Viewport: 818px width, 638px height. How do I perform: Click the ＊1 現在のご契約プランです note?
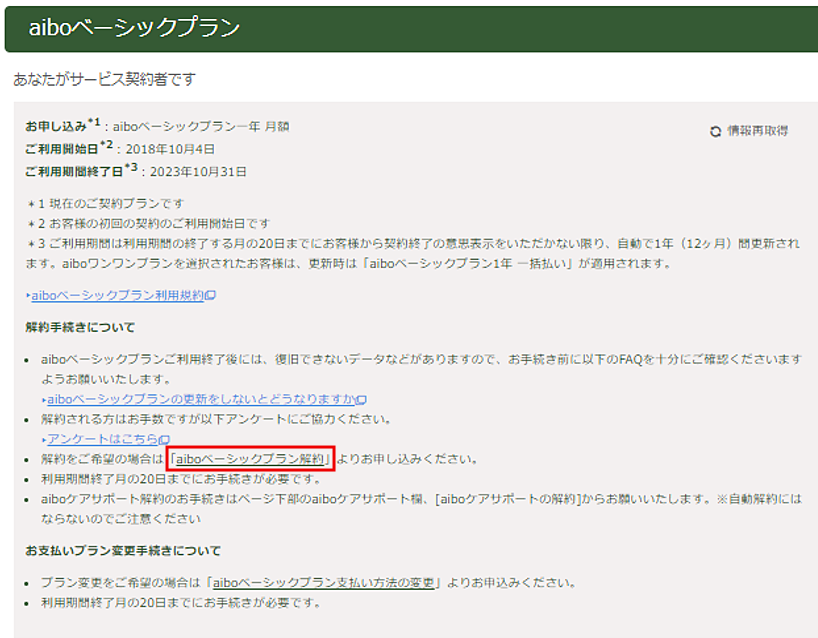click(x=106, y=203)
